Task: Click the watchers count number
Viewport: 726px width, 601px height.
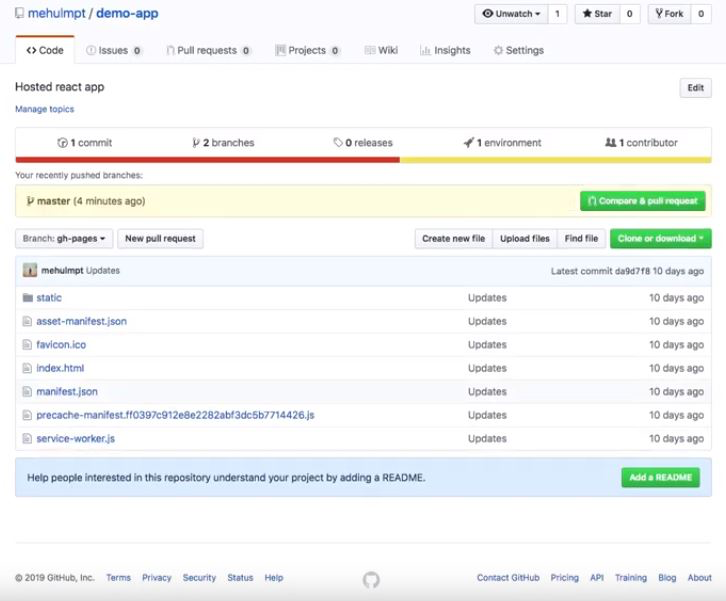Action: [557, 14]
